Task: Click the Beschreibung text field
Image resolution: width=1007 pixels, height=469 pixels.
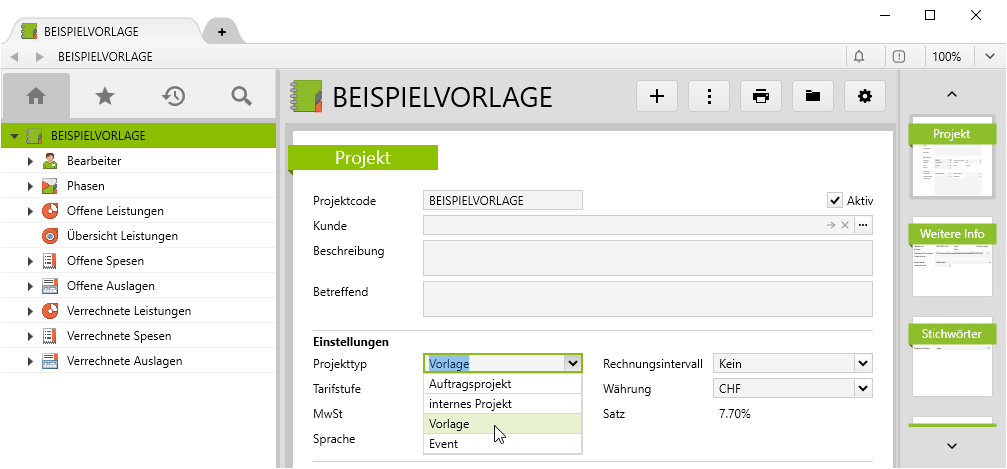Action: point(647,257)
